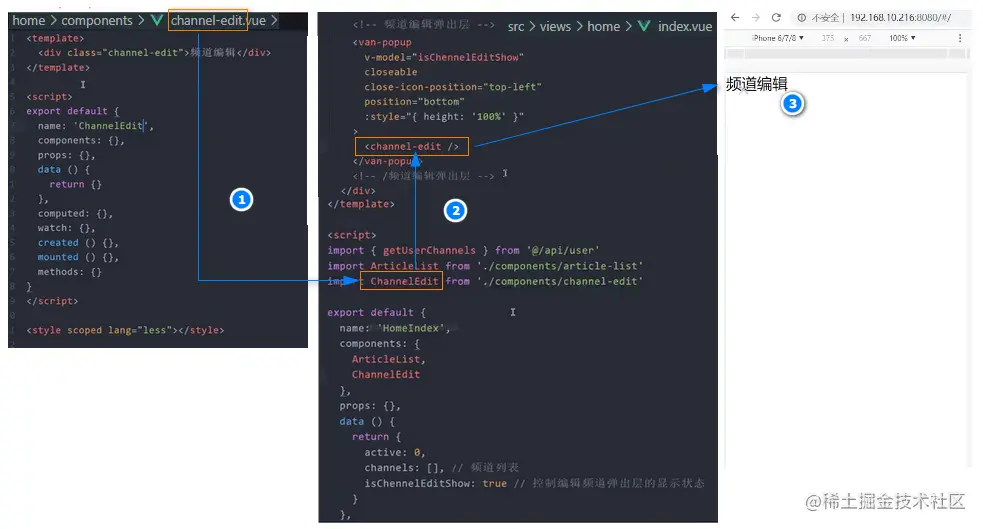Screen dimensions: 983x529
Task: Click the 'methods: {}' line
Action: click(70, 272)
